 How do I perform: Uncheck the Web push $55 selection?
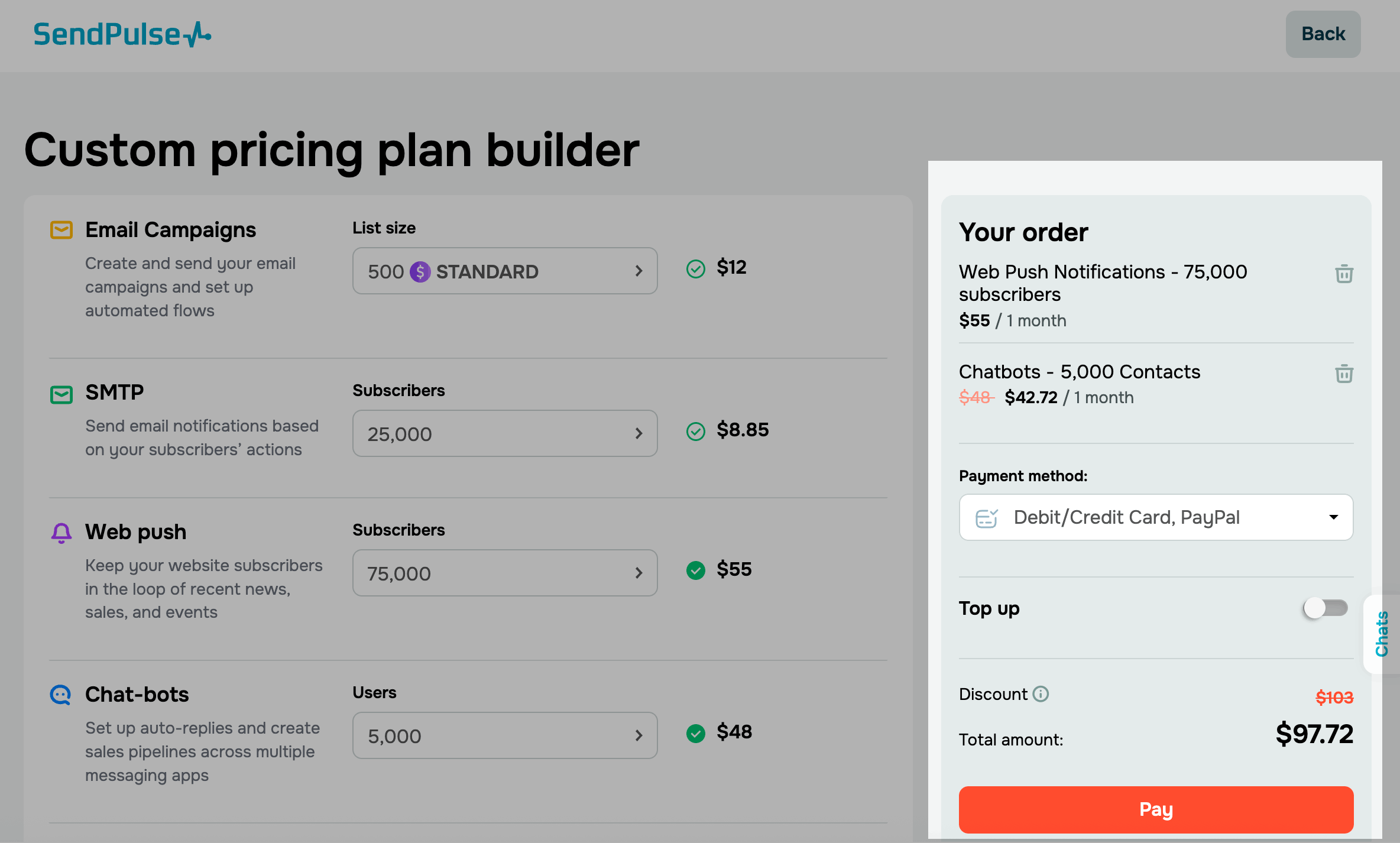pos(696,570)
